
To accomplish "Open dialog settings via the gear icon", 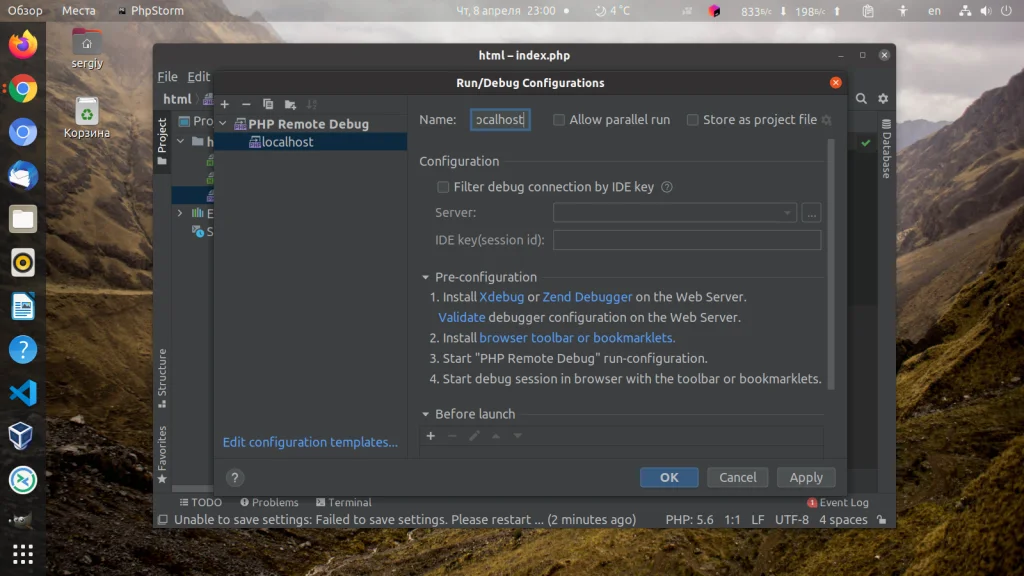I will tap(884, 99).
